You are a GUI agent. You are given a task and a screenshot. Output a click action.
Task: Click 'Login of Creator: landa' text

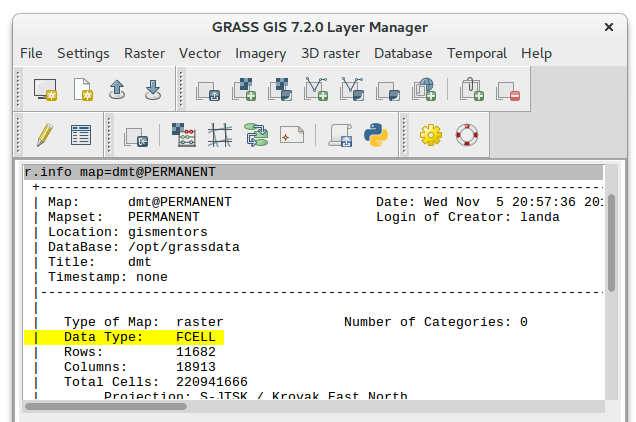pos(468,217)
